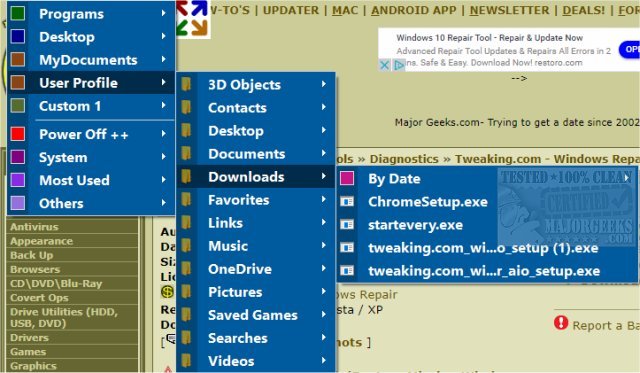Click the four-arrow logo icon at top
This screenshot has width=640, height=373.
pyautogui.click(x=193, y=19)
